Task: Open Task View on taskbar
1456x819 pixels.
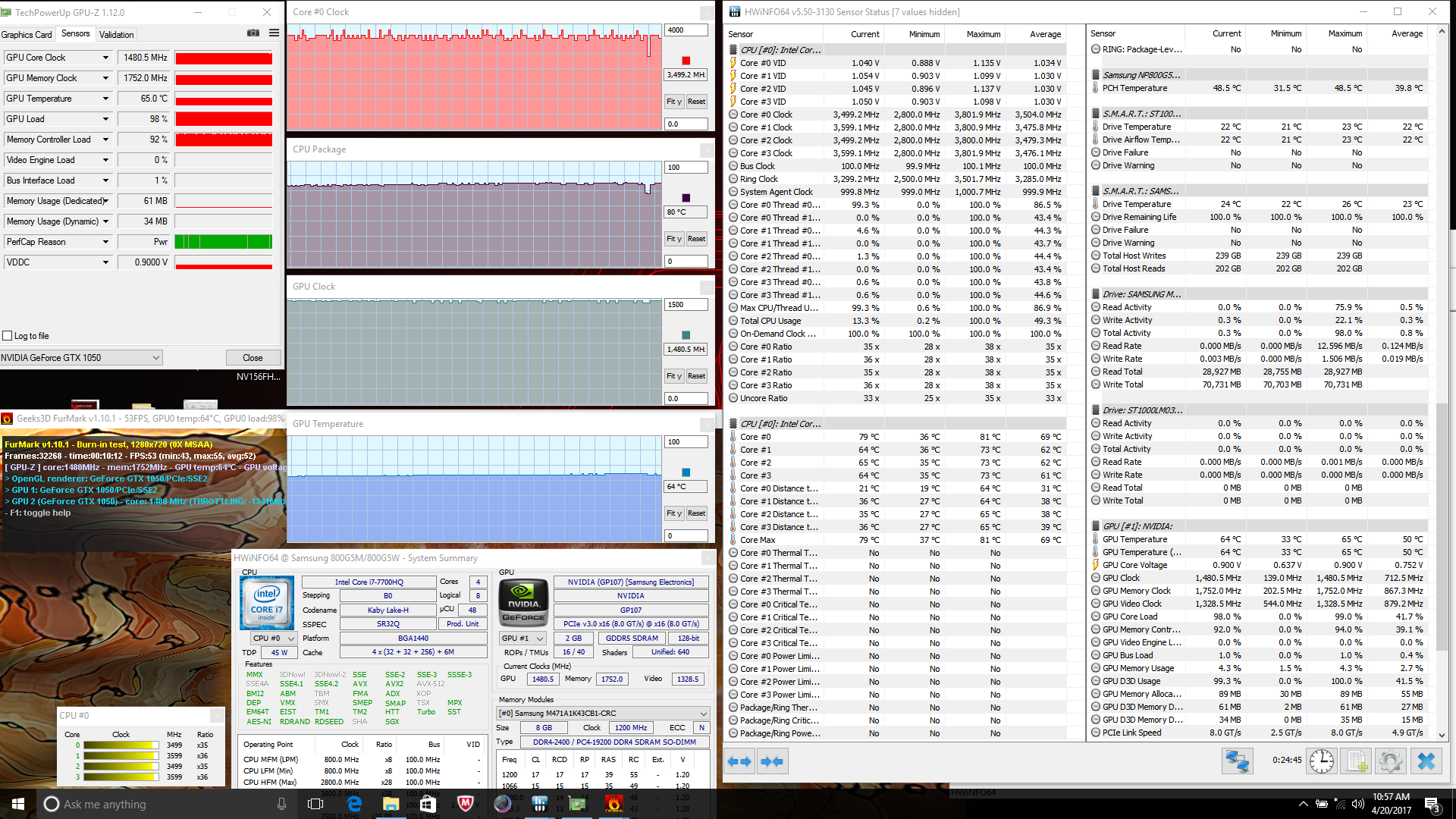Action: 315,804
